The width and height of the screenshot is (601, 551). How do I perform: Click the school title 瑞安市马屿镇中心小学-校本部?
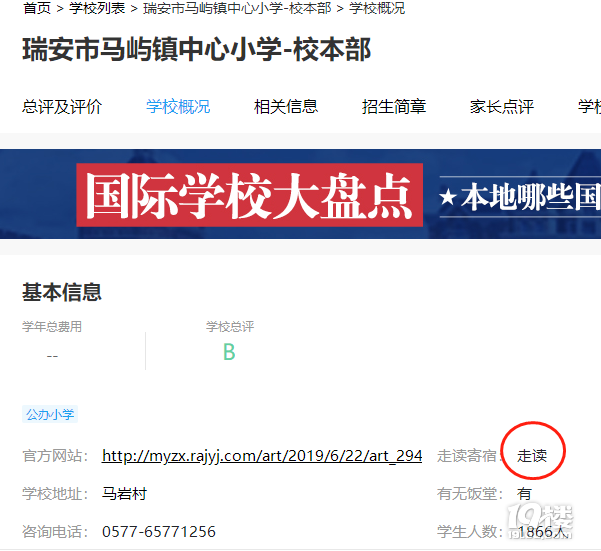(x=197, y=49)
